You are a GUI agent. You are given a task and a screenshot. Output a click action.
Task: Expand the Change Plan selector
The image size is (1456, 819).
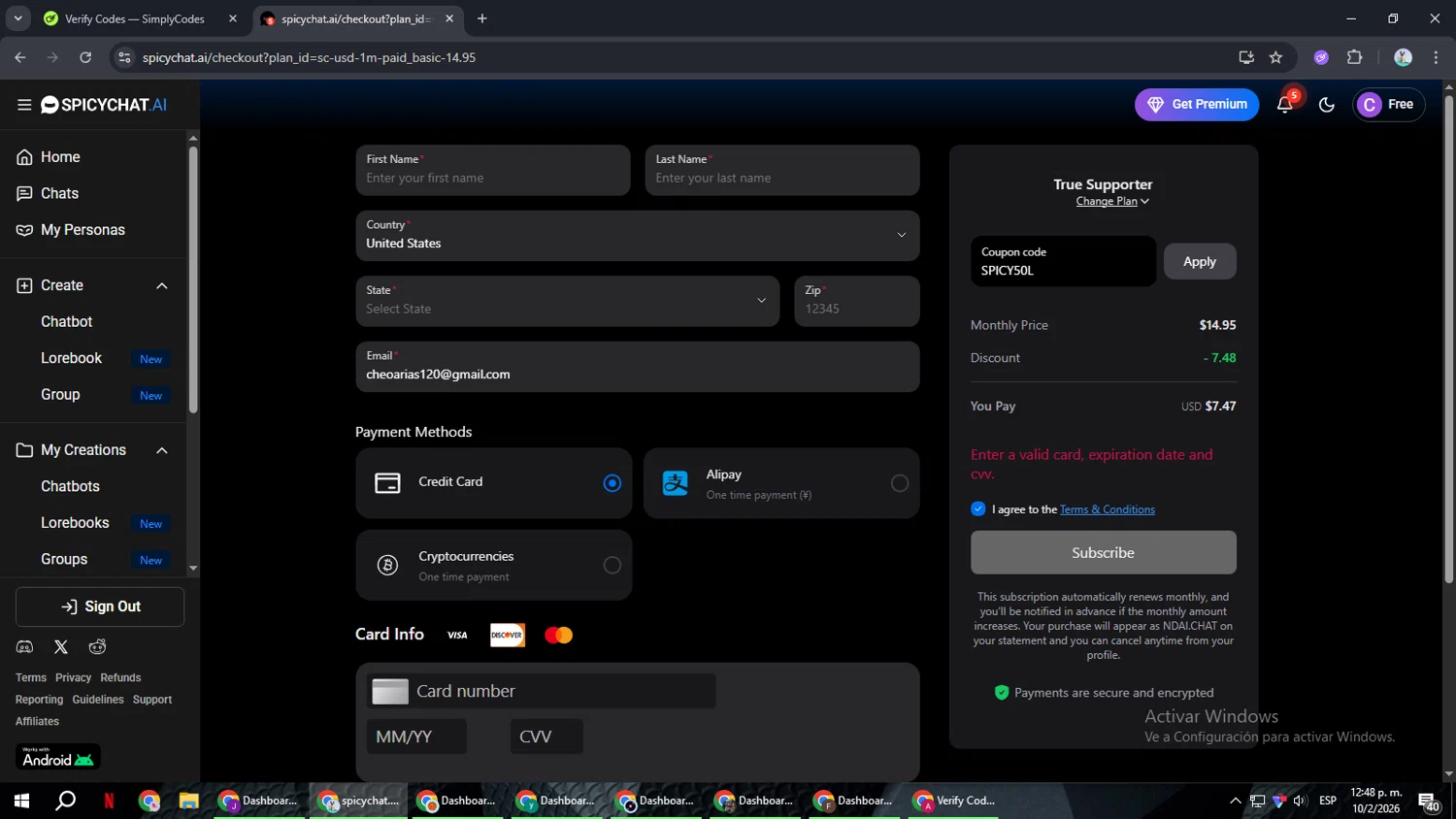click(1112, 201)
